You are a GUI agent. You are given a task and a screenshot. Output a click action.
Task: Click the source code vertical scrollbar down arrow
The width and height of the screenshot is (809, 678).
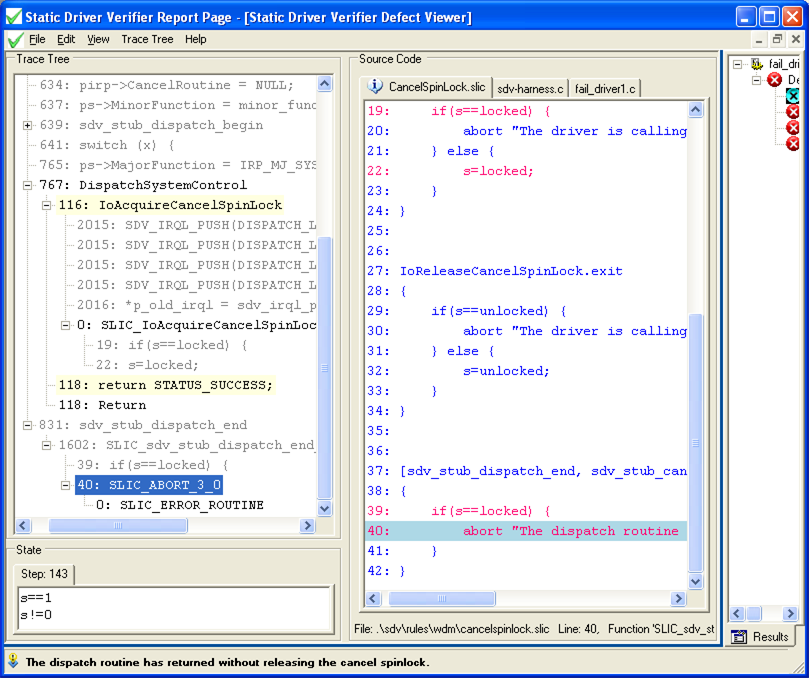click(x=697, y=582)
